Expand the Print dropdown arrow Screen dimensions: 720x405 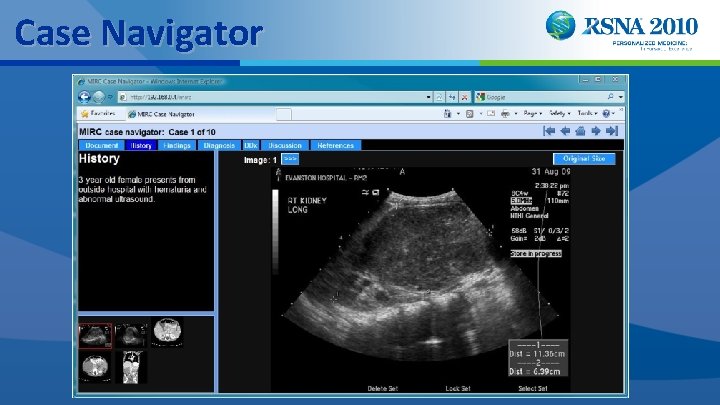click(x=516, y=113)
